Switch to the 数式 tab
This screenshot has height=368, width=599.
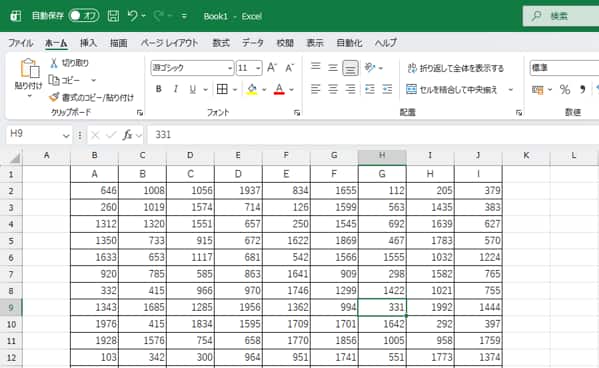(x=221, y=43)
